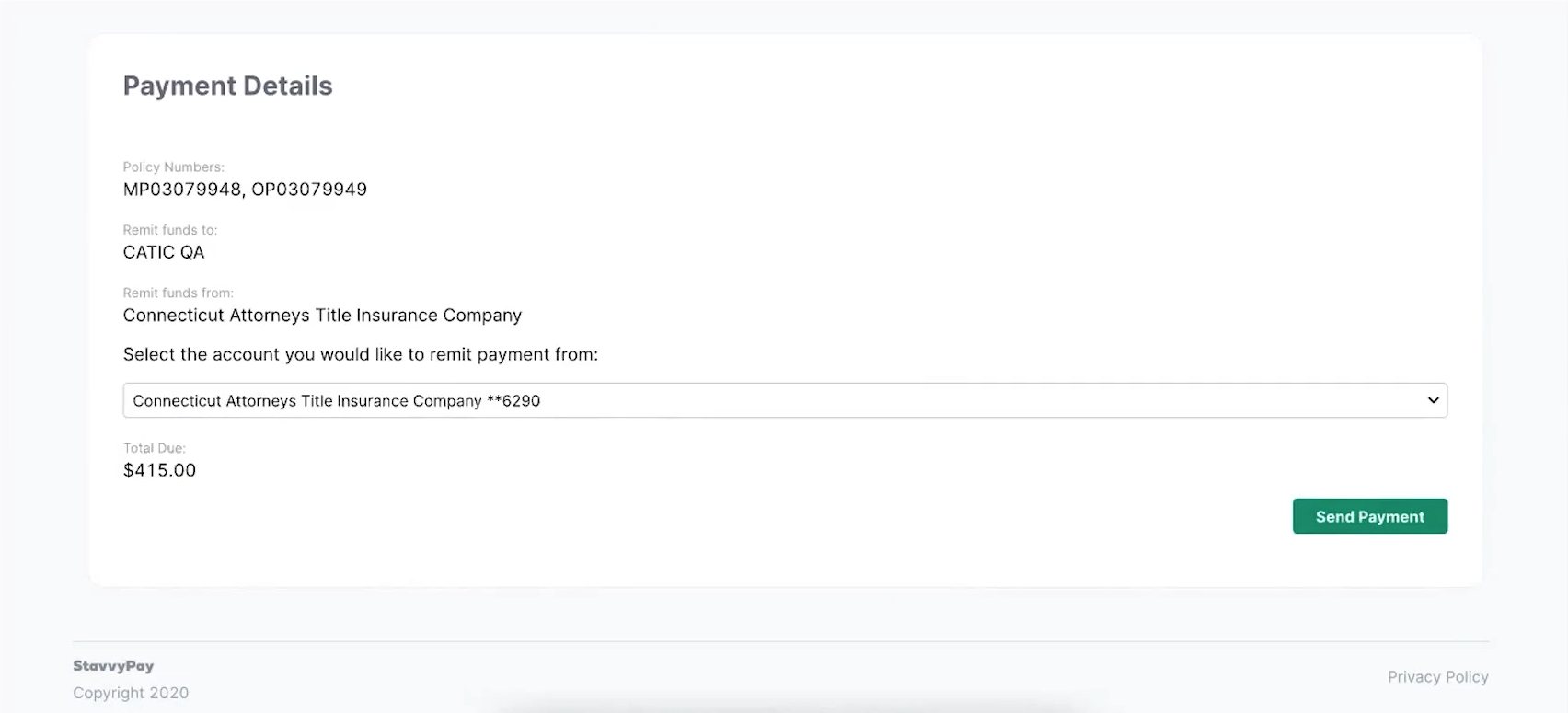The height and width of the screenshot is (713, 1568).
Task: Click the Remit funds from label
Action: [179, 293]
